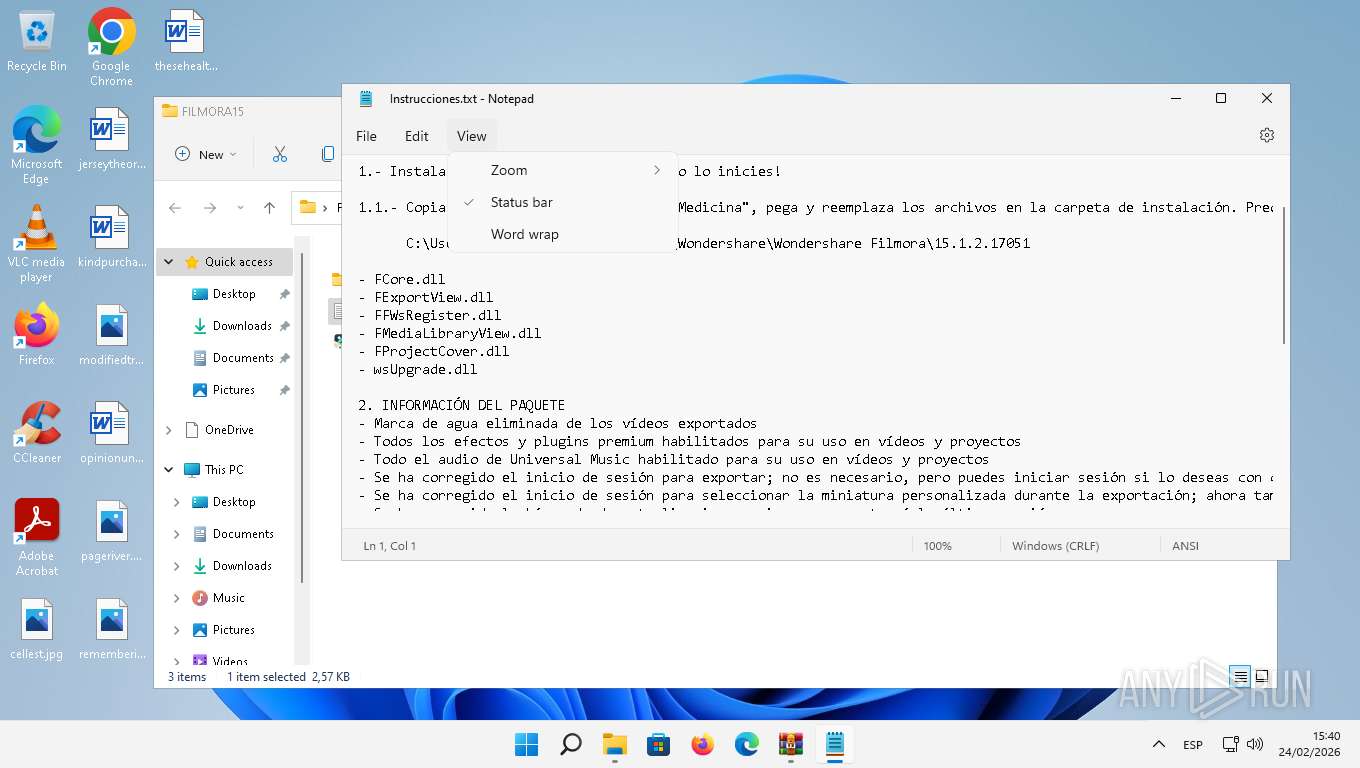Expand the Zoom submenu arrow
Screen dimensions: 1360x768
(x=657, y=170)
